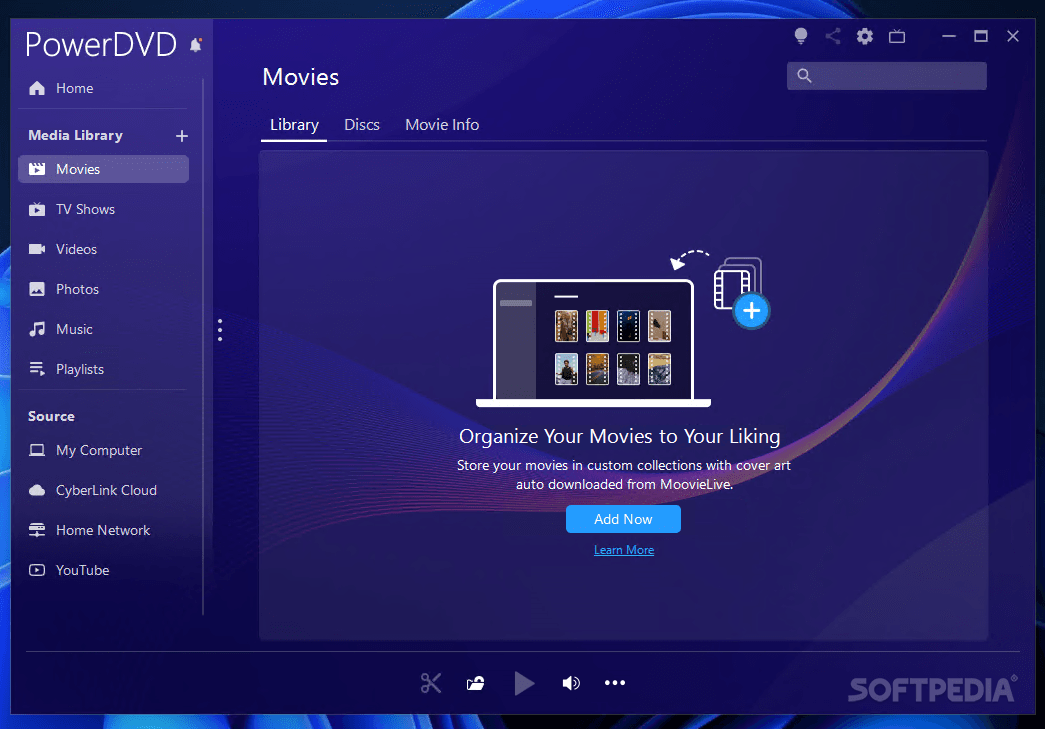1045x729 pixels.
Task: Click the Media Library heading
Action: pyautogui.click(x=75, y=135)
